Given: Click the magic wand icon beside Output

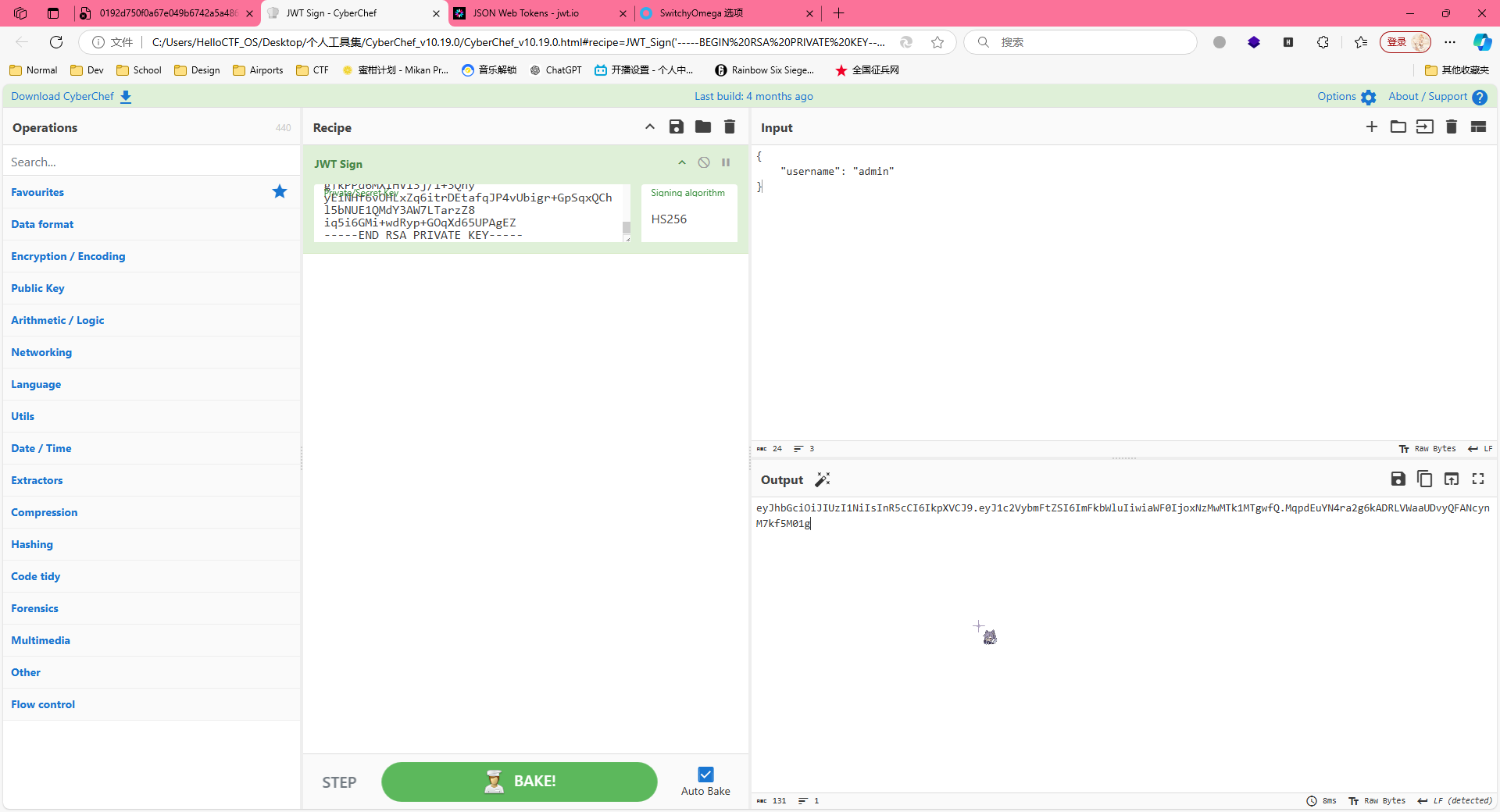Looking at the screenshot, I should 823,479.
